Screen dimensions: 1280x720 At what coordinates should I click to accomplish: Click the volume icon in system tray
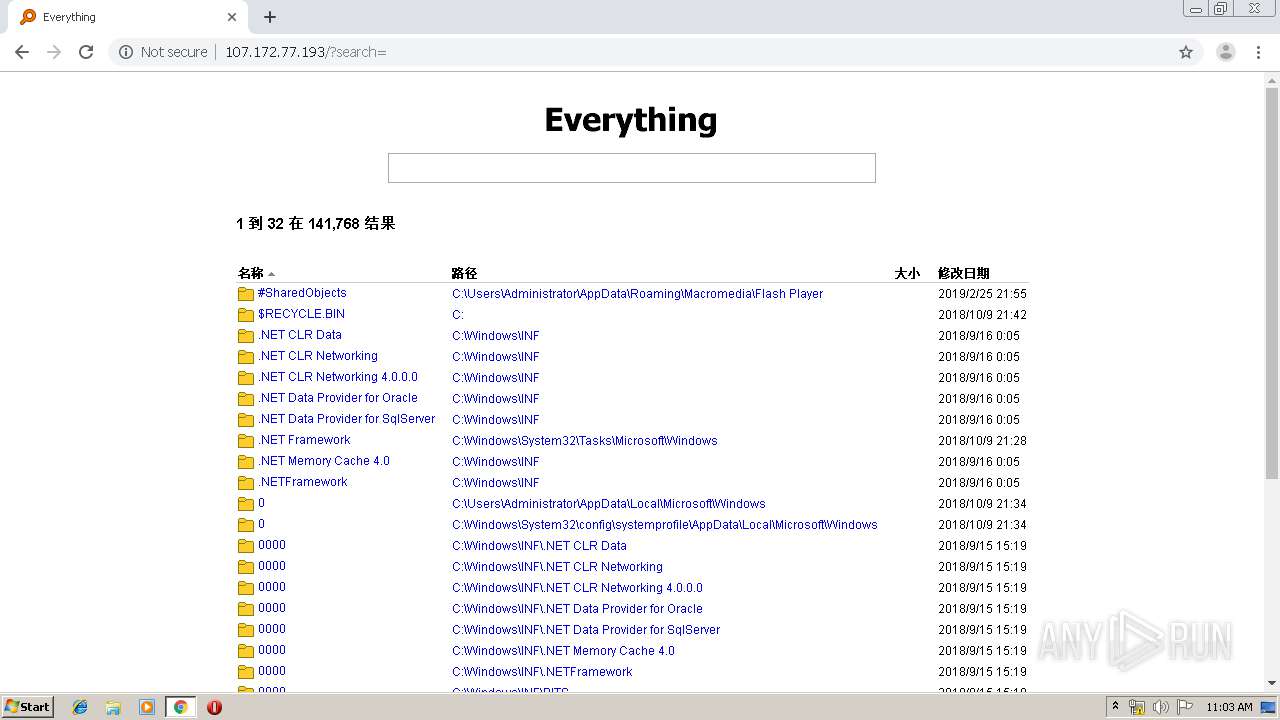[1160, 707]
